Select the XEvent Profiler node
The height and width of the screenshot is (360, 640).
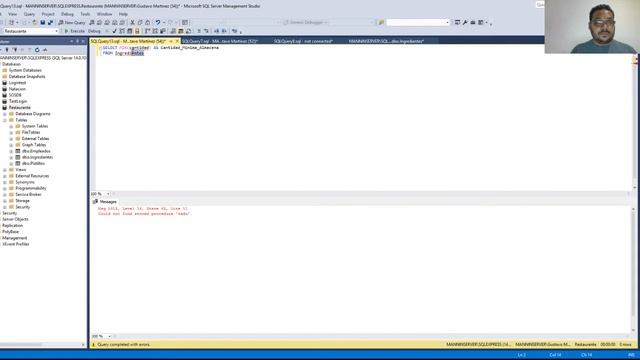coord(16,244)
